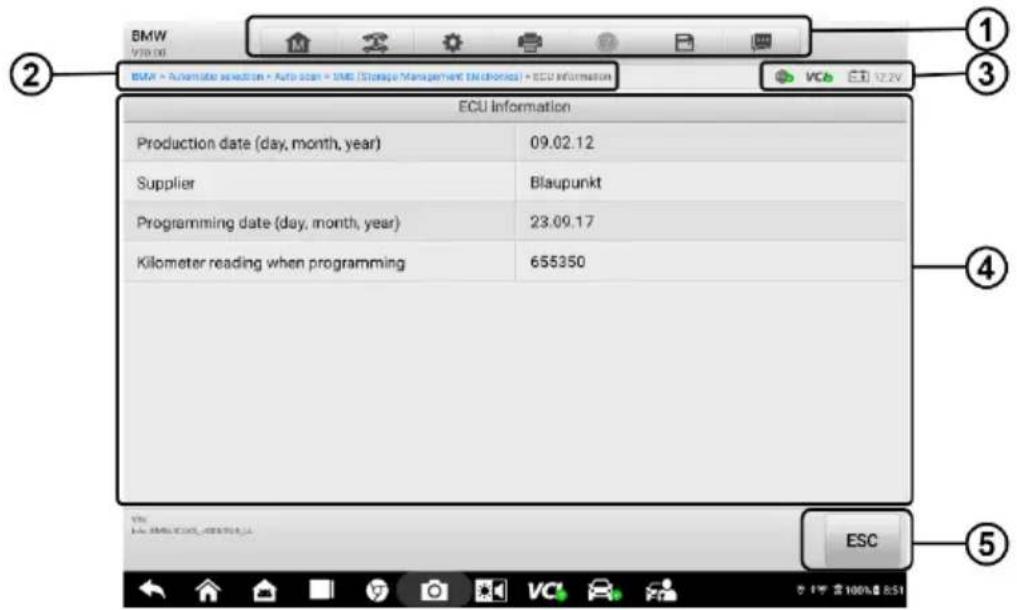Open settings gear in top toolbar
The width and height of the screenshot is (1017, 610).
tap(452, 43)
